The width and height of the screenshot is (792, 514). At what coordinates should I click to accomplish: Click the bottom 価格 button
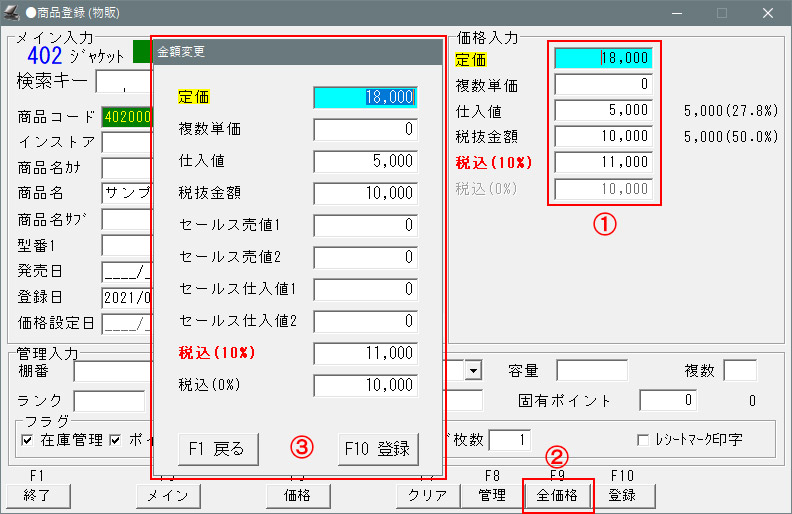pyautogui.click(x=298, y=495)
